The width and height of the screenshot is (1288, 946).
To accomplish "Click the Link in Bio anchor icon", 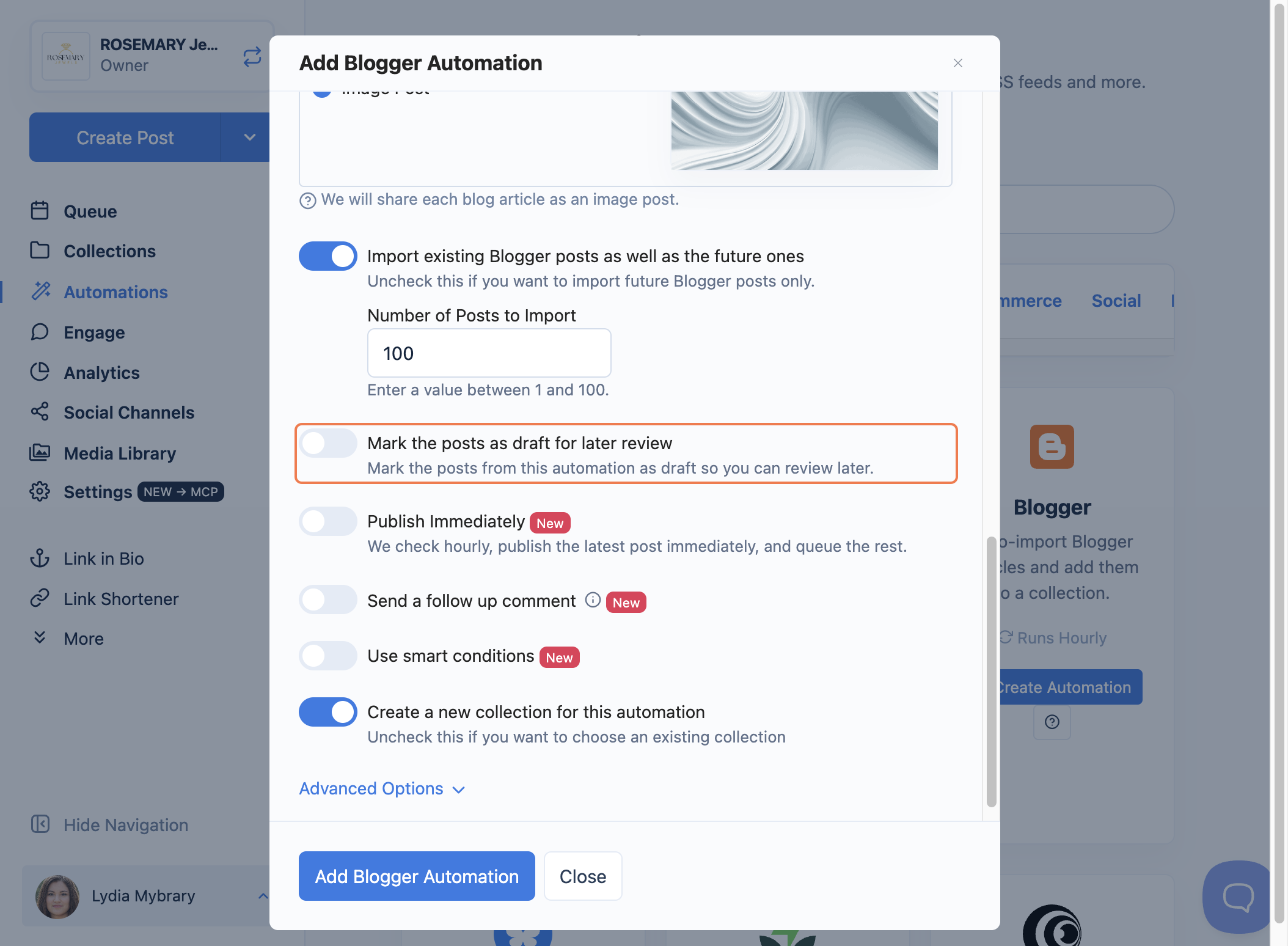I will tap(40, 558).
